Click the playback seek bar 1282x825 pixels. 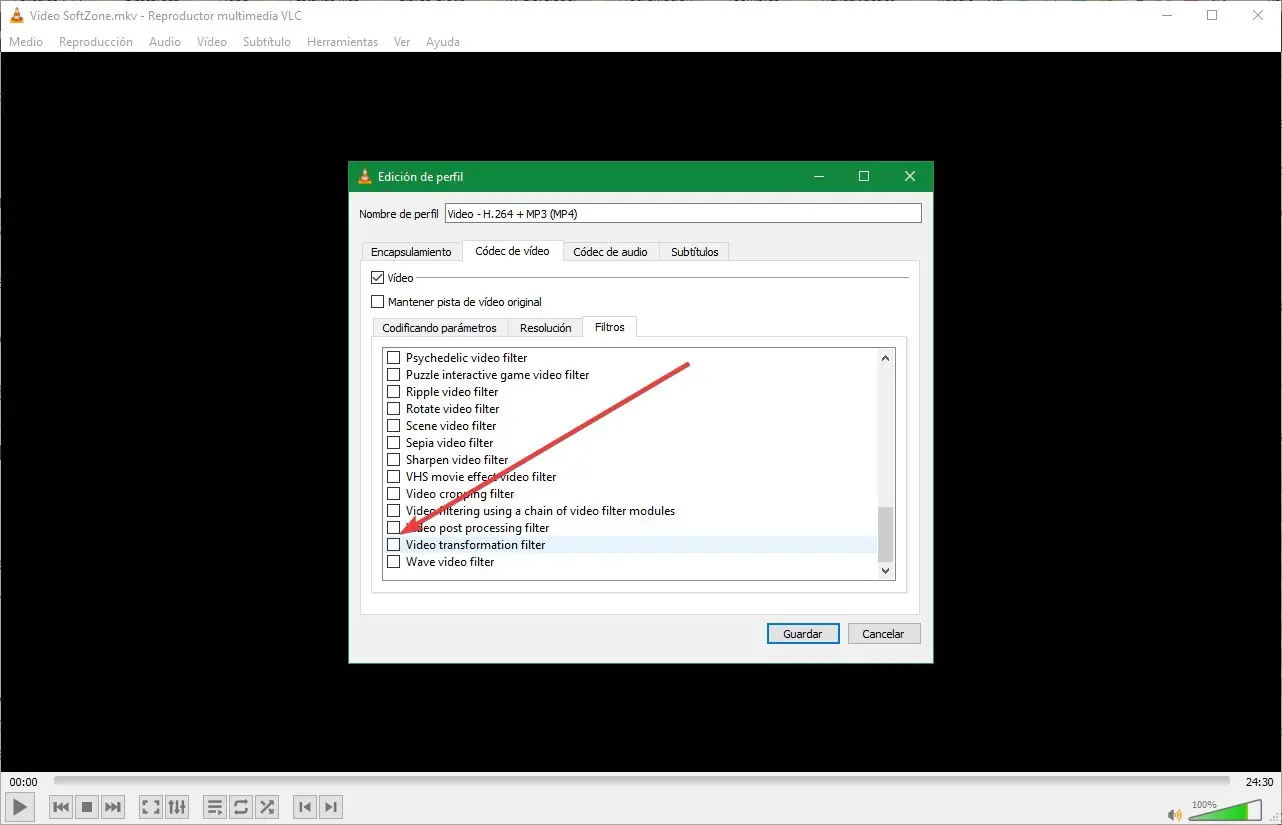pyautogui.click(x=642, y=781)
